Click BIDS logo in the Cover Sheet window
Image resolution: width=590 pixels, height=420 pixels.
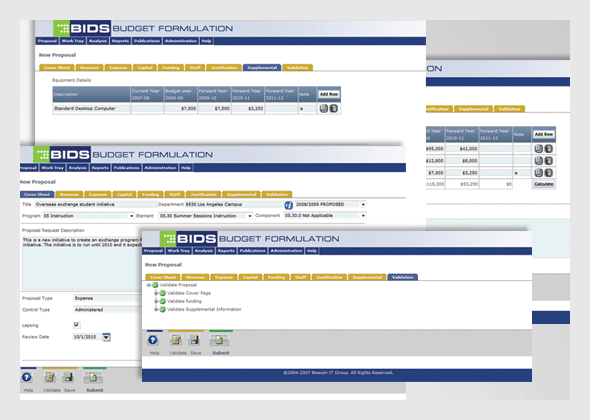click(62, 154)
